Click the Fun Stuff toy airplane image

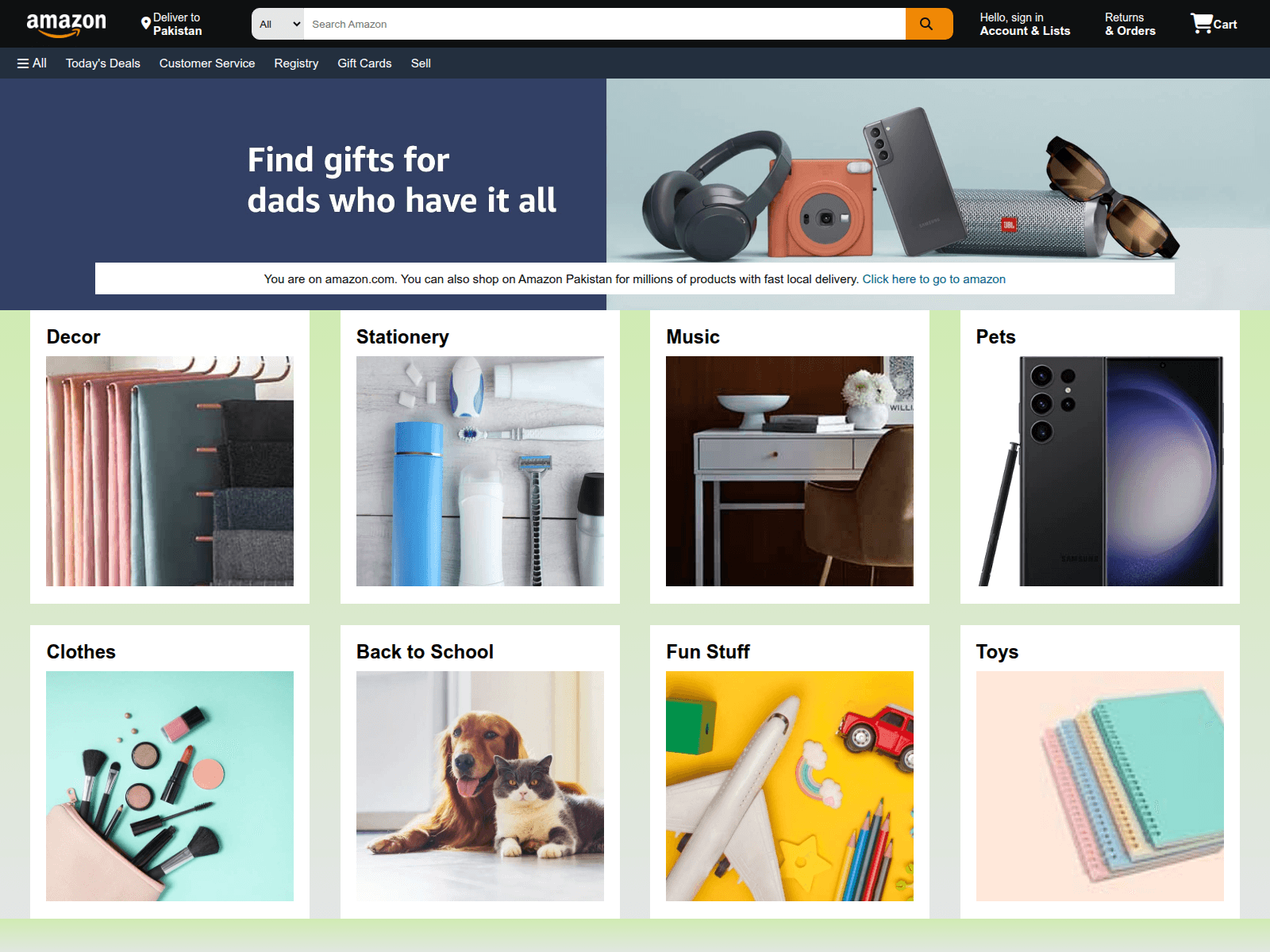click(x=790, y=786)
